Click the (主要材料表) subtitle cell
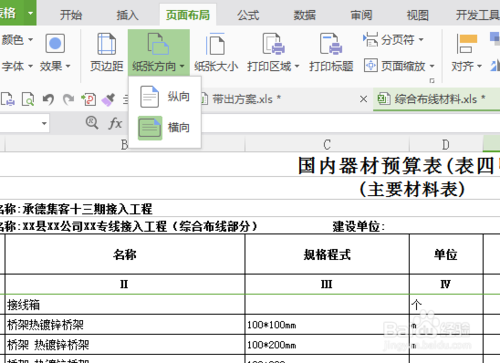This screenshot has height=363, width=500. (412, 189)
